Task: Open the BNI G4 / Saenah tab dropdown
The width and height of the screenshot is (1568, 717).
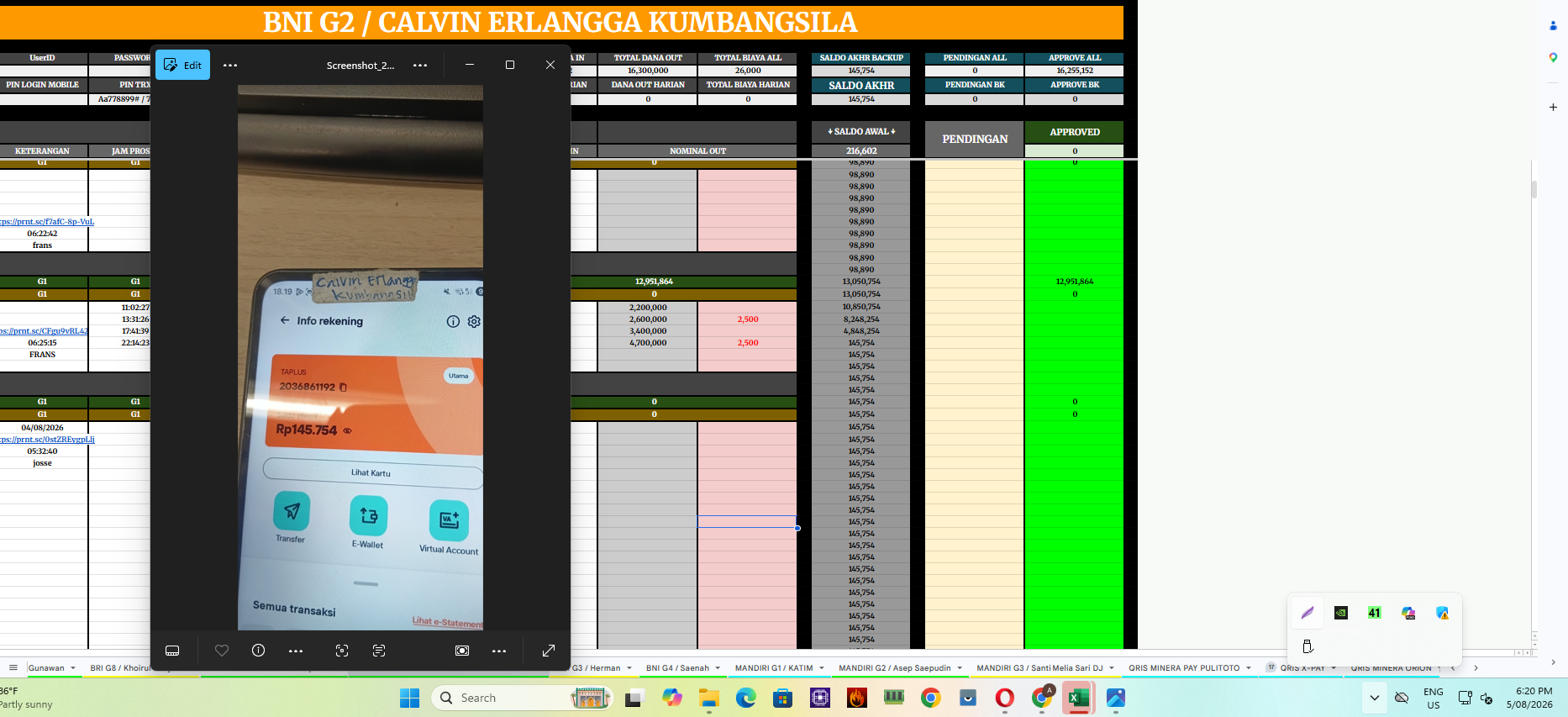Action: pyautogui.click(x=718, y=668)
